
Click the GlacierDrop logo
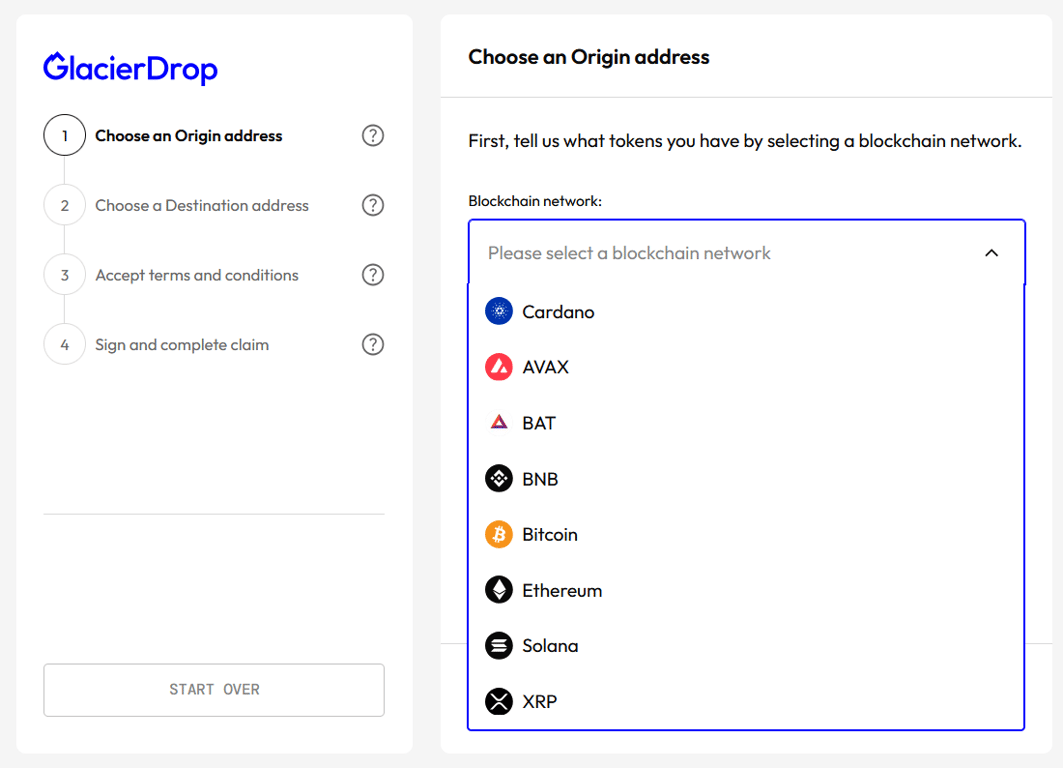pos(130,68)
